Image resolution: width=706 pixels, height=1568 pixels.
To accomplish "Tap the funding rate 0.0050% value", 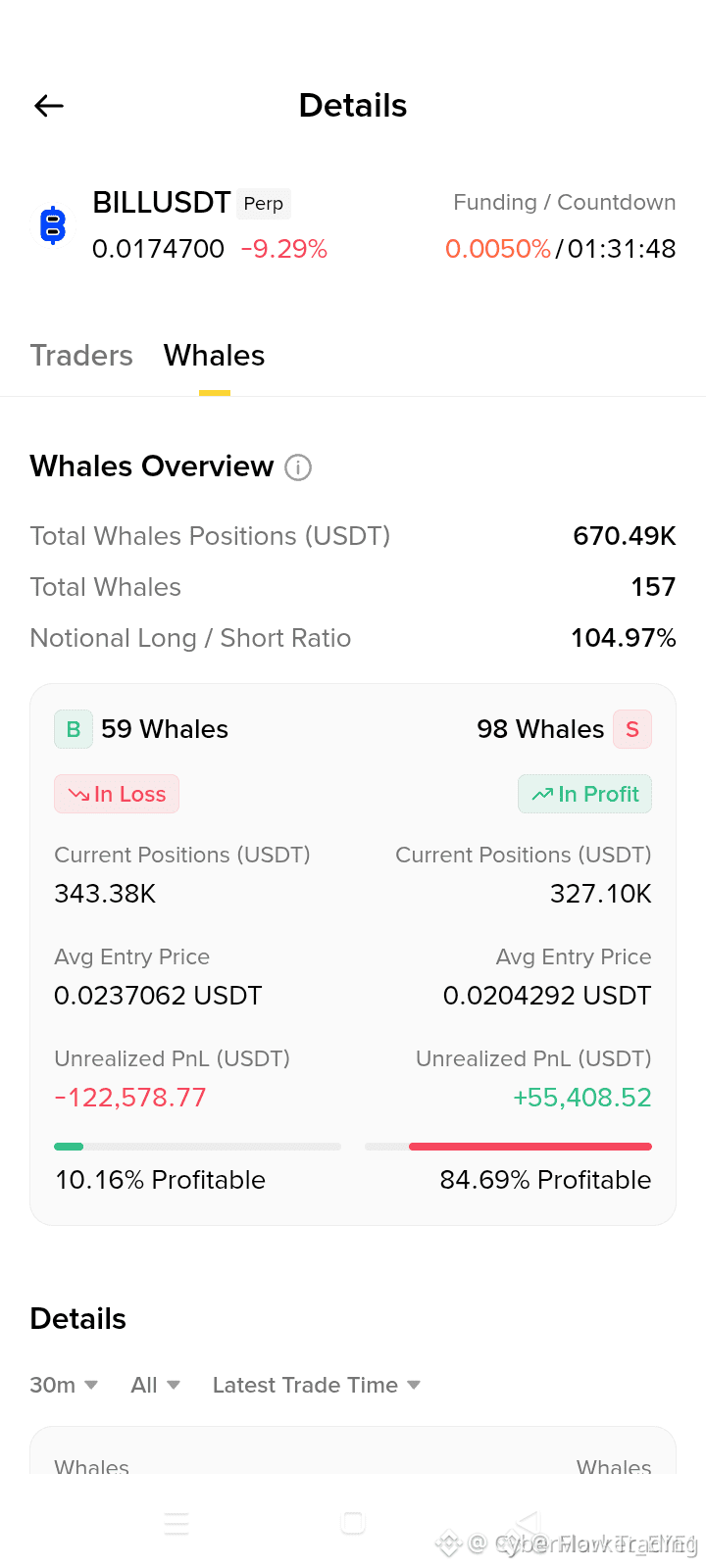I will [498, 249].
